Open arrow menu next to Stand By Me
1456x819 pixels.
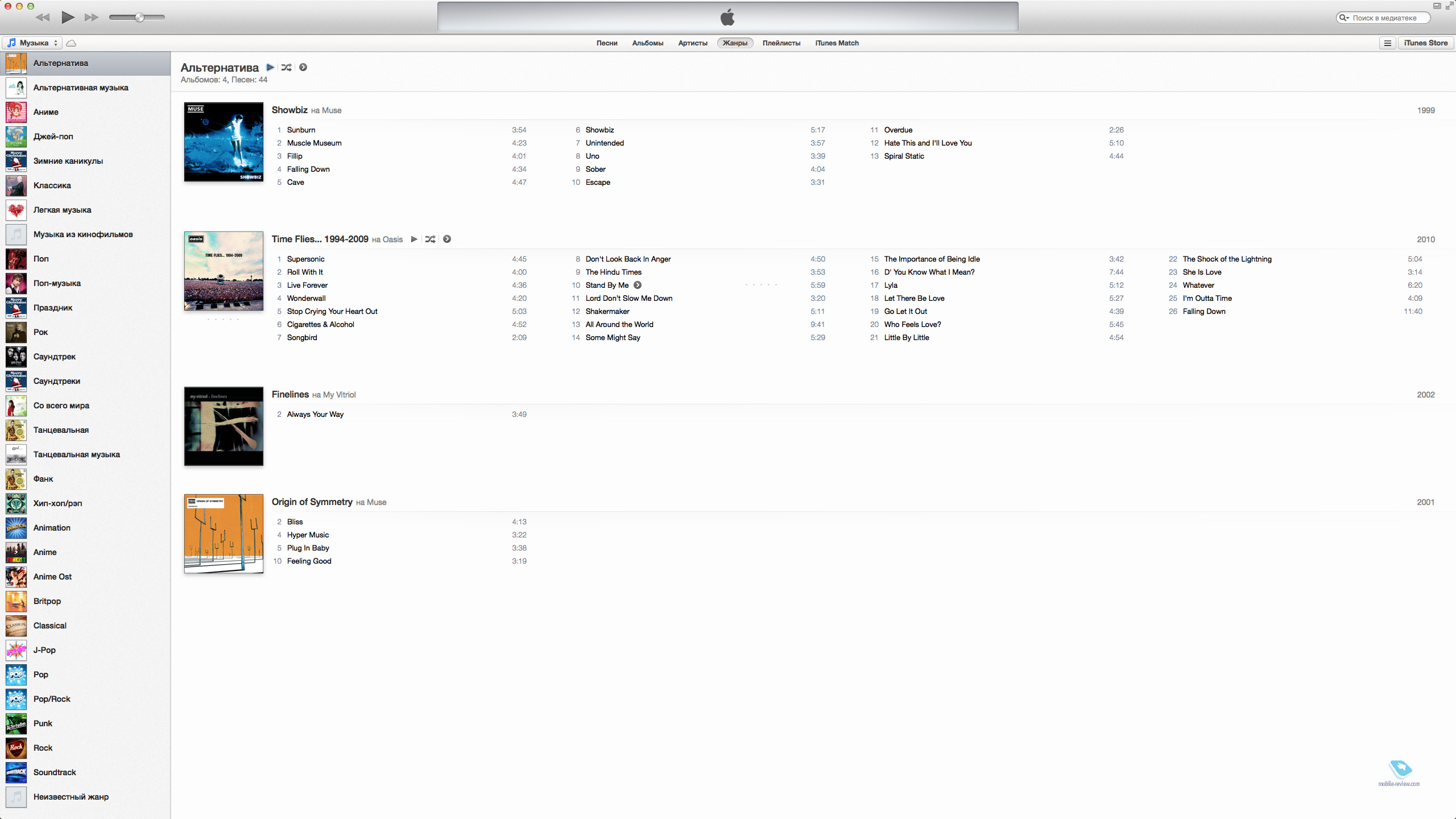(638, 286)
